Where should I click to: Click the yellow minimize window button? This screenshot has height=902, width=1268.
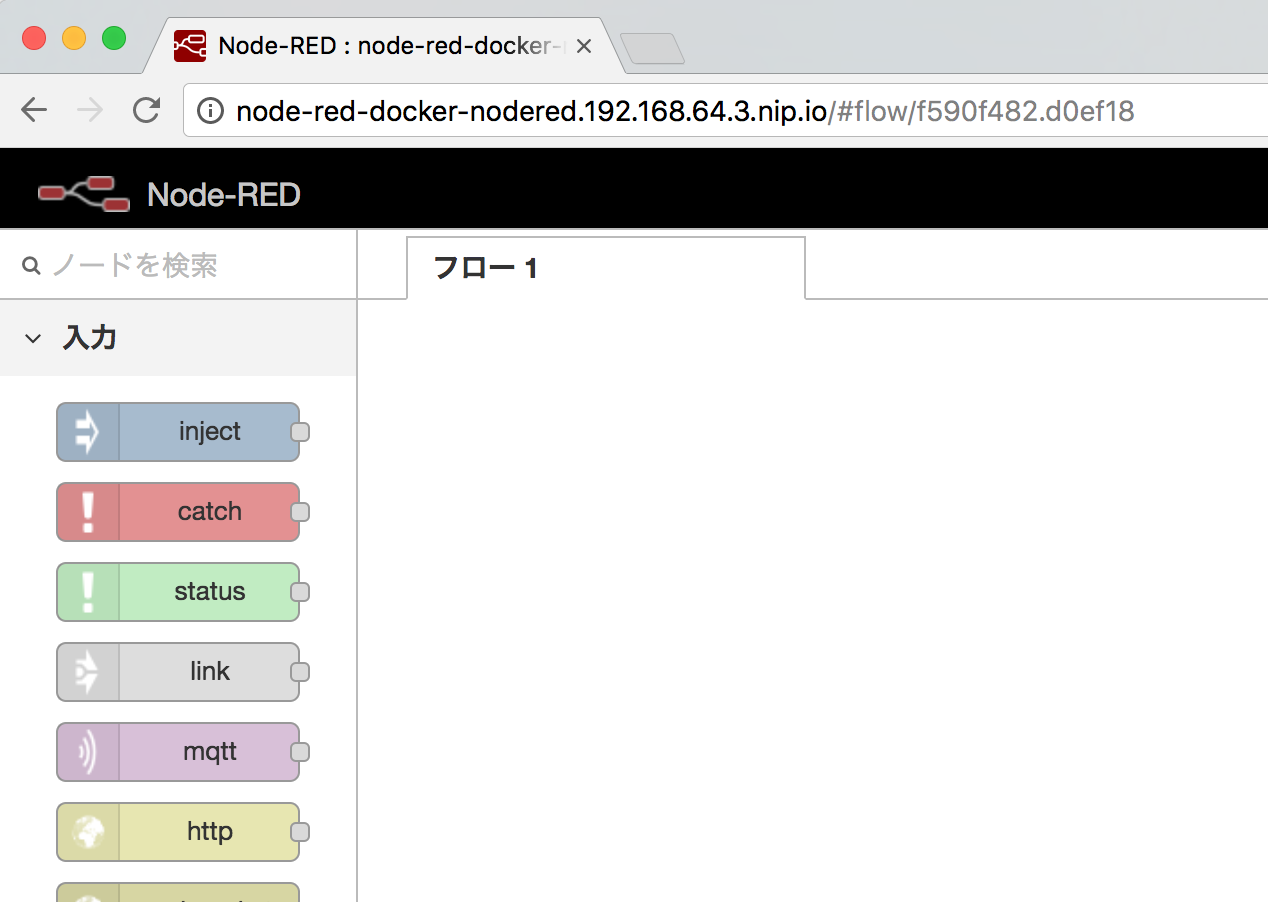[x=74, y=38]
